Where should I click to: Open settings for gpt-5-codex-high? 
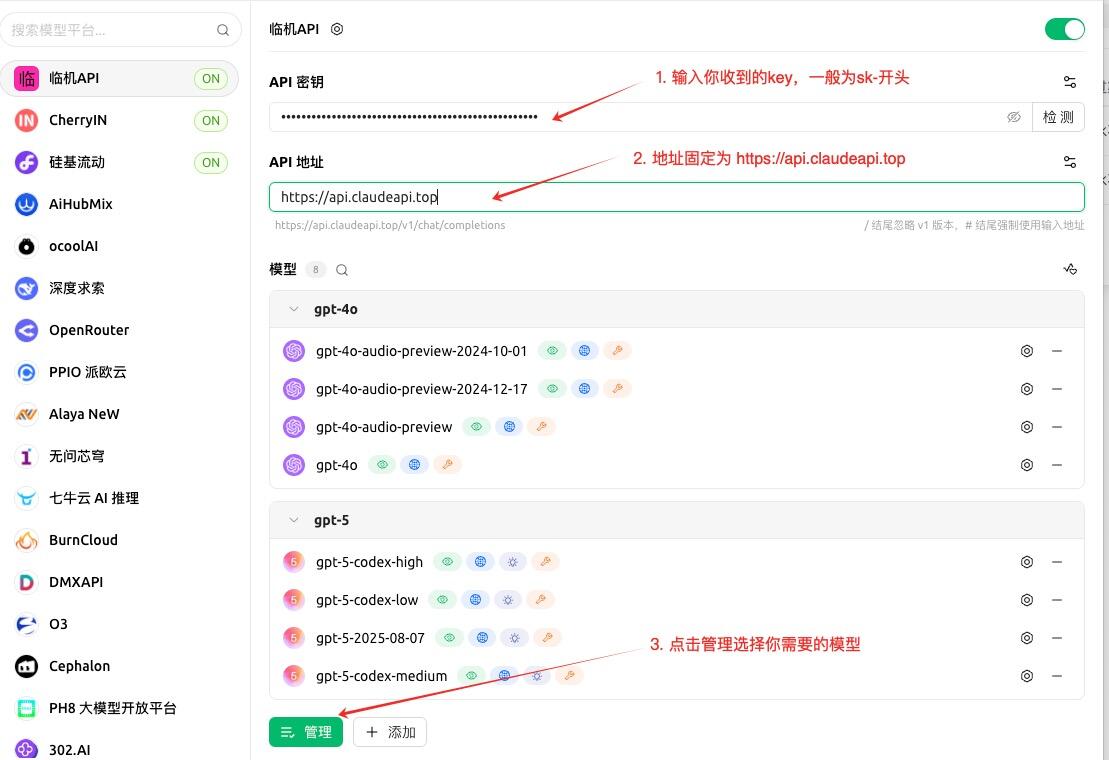pyautogui.click(x=1027, y=562)
